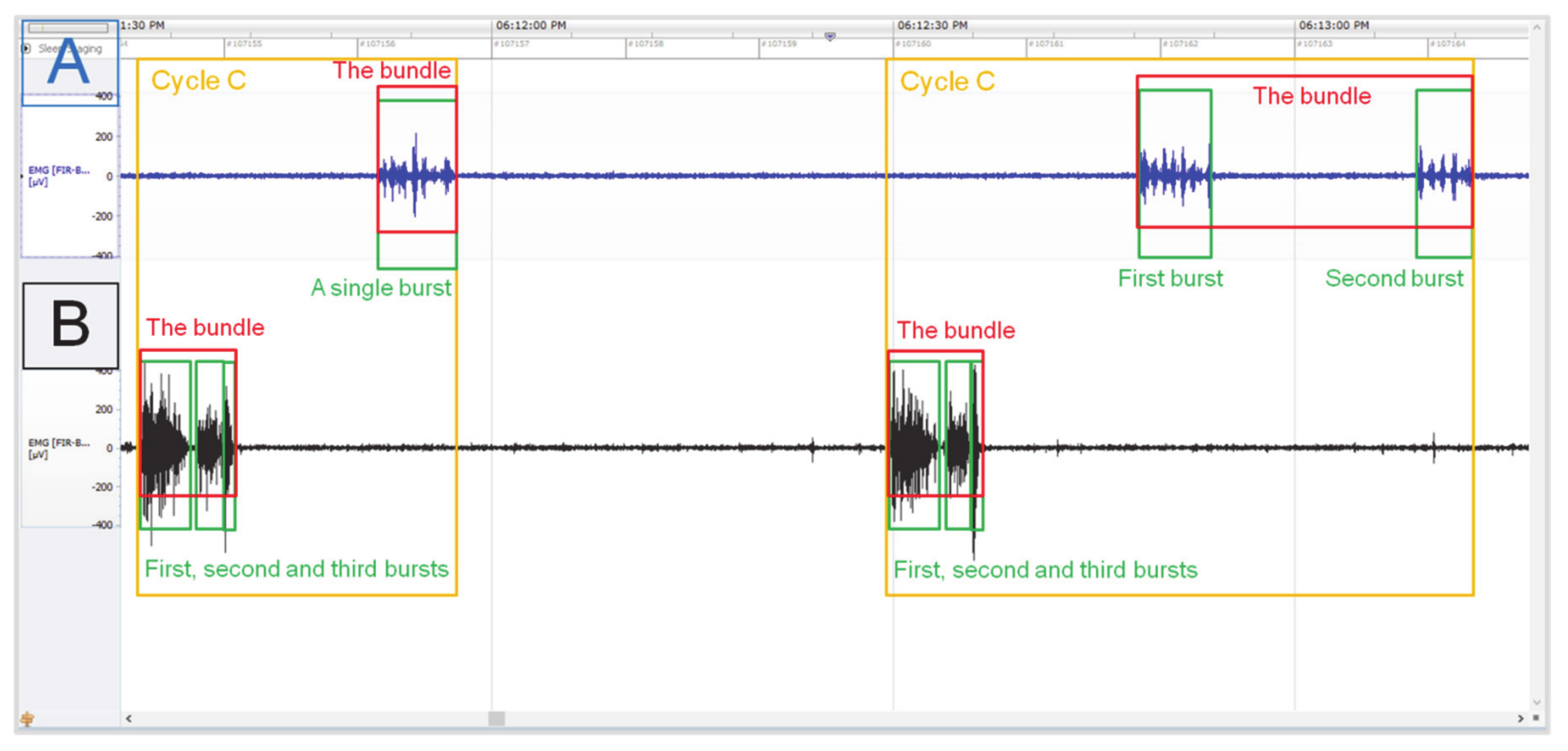
Task: Select epoch #107162 on the epoch ruler
Action: pyautogui.click(x=1181, y=44)
